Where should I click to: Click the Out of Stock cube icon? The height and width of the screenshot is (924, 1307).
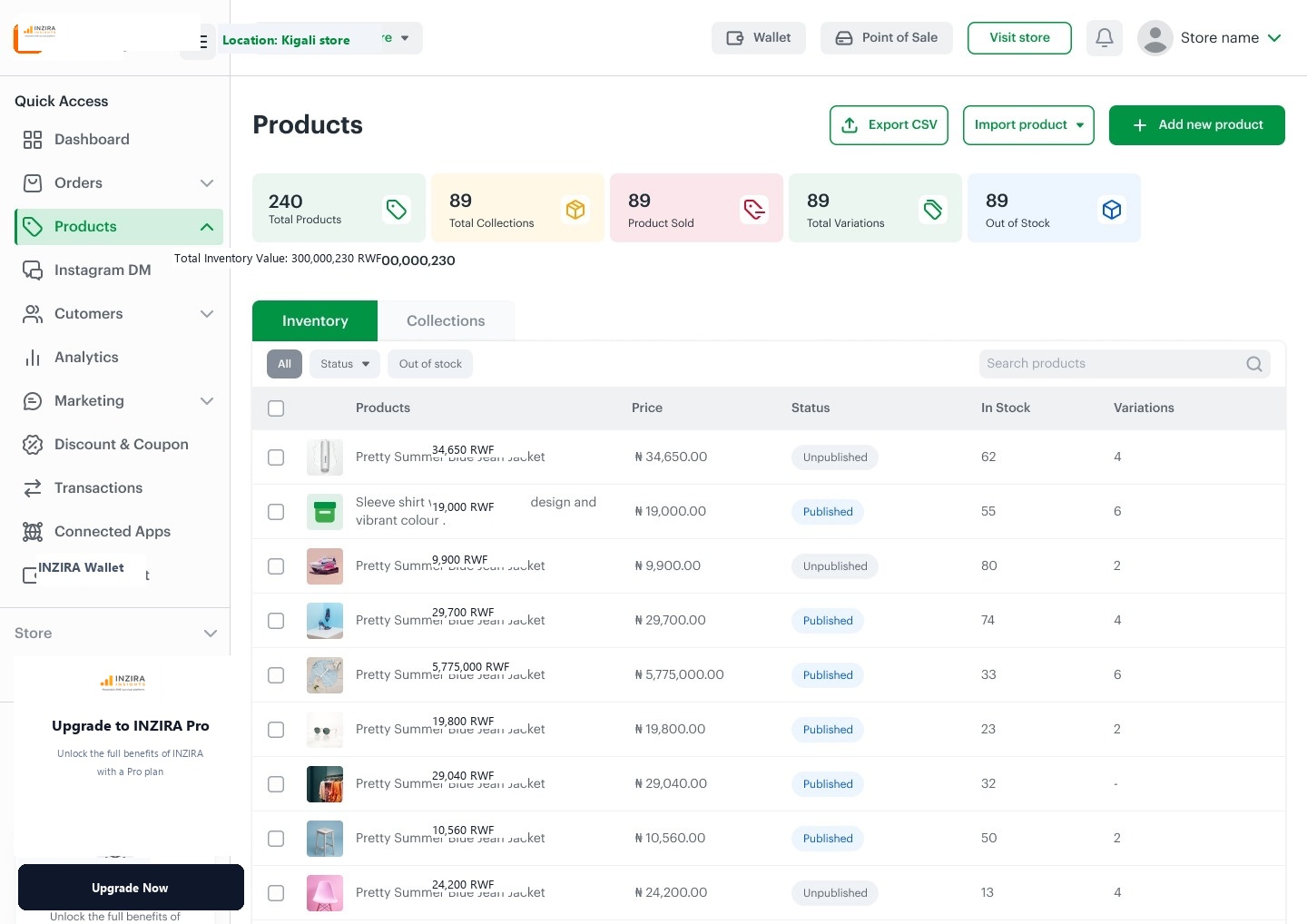point(1112,210)
